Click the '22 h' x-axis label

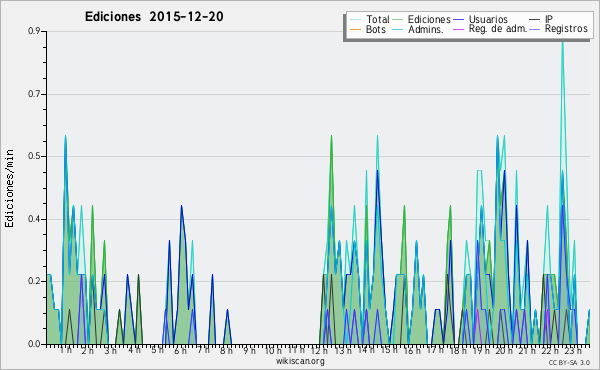tap(550, 351)
